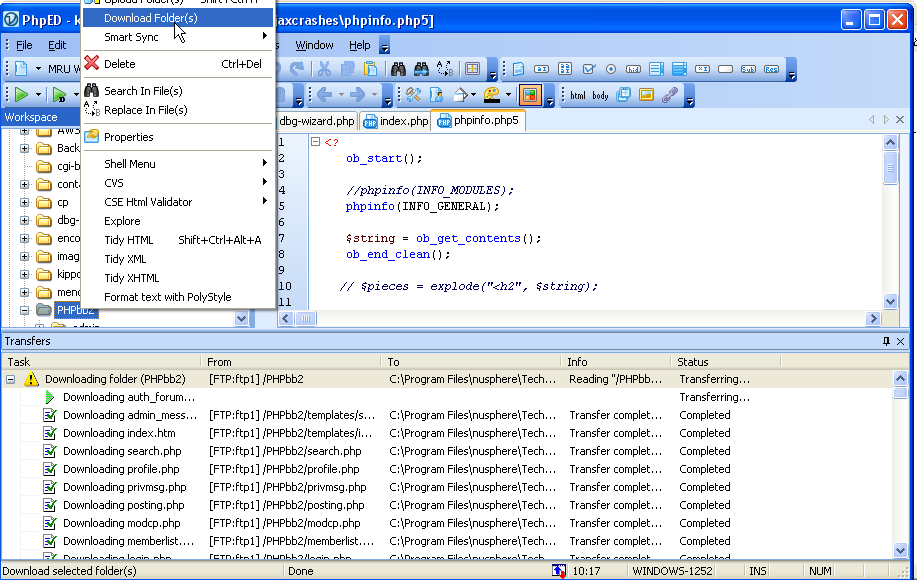Click editor vertical scrollbar down arrow
Screen dimensions: 917x580
(890, 302)
